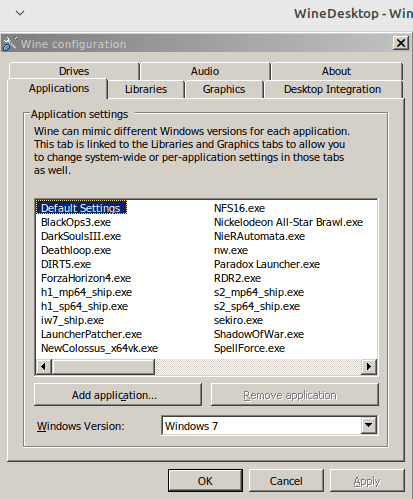Viewport: 413px width, 499px height.
Task: Pick ForzaHorizon4.exe in the list
Action: pos(86,278)
